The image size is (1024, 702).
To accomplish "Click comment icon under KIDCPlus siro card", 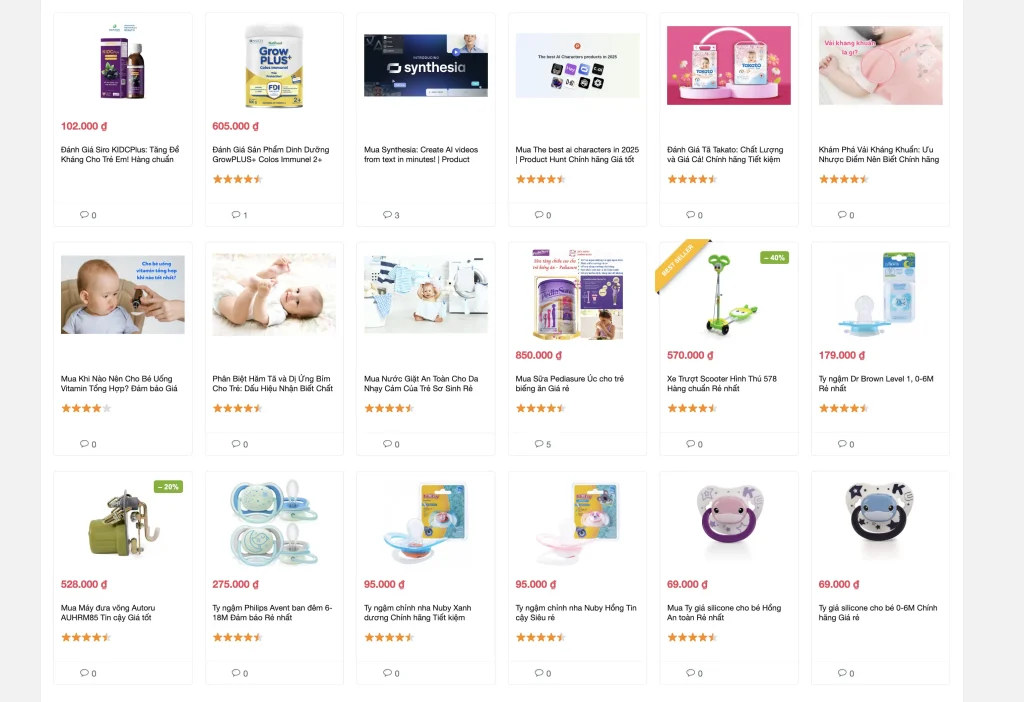I will click(x=84, y=215).
